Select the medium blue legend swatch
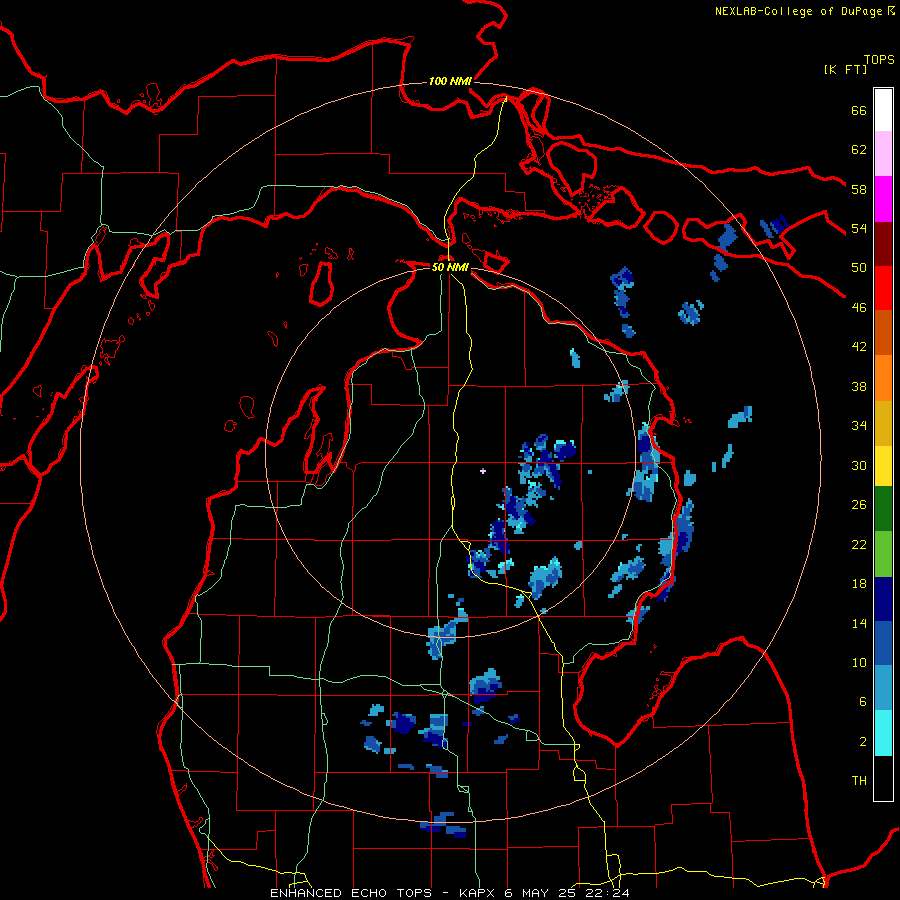This screenshot has height=900, width=900. point(883,643)
